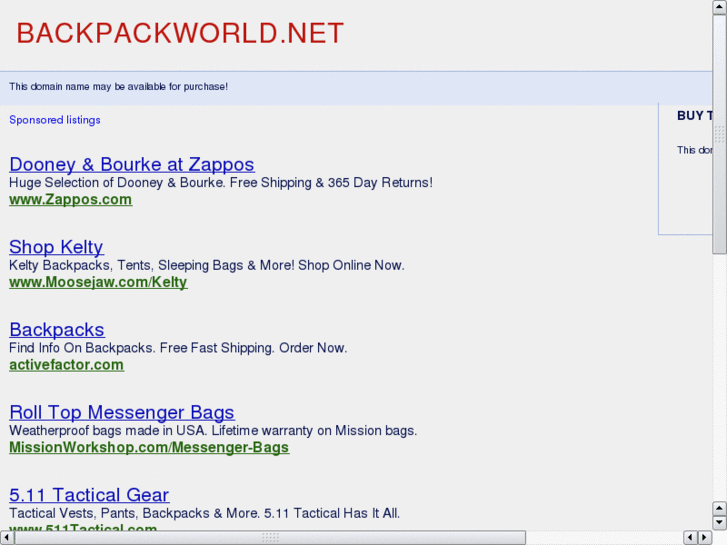Viewport: 727px width, 545px height.
Task: Click the Huge Selection of Dooney & Bourke description
Action: (221, 182)
